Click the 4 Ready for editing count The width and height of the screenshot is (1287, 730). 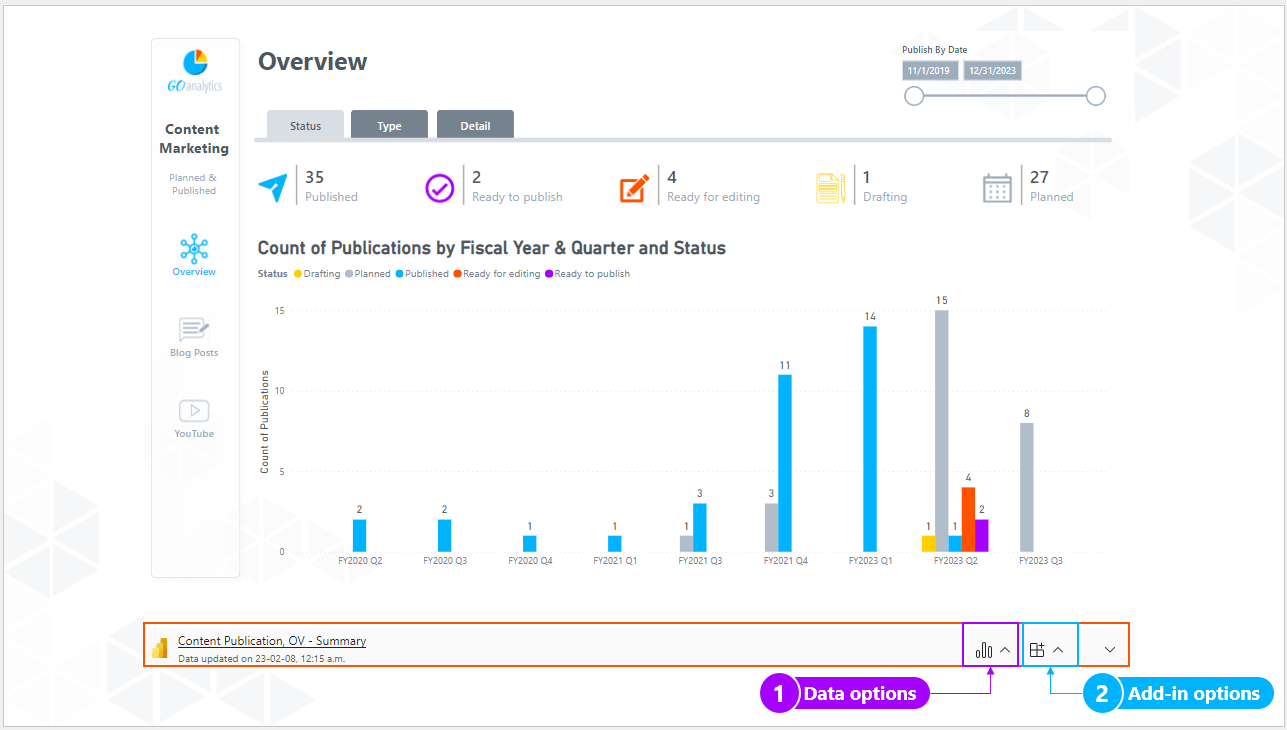pos(672,177)
